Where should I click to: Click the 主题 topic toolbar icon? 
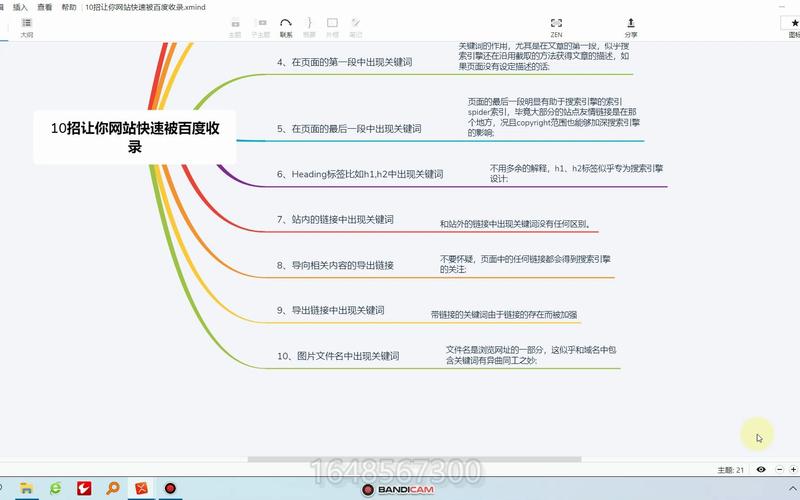click(235, 27)
